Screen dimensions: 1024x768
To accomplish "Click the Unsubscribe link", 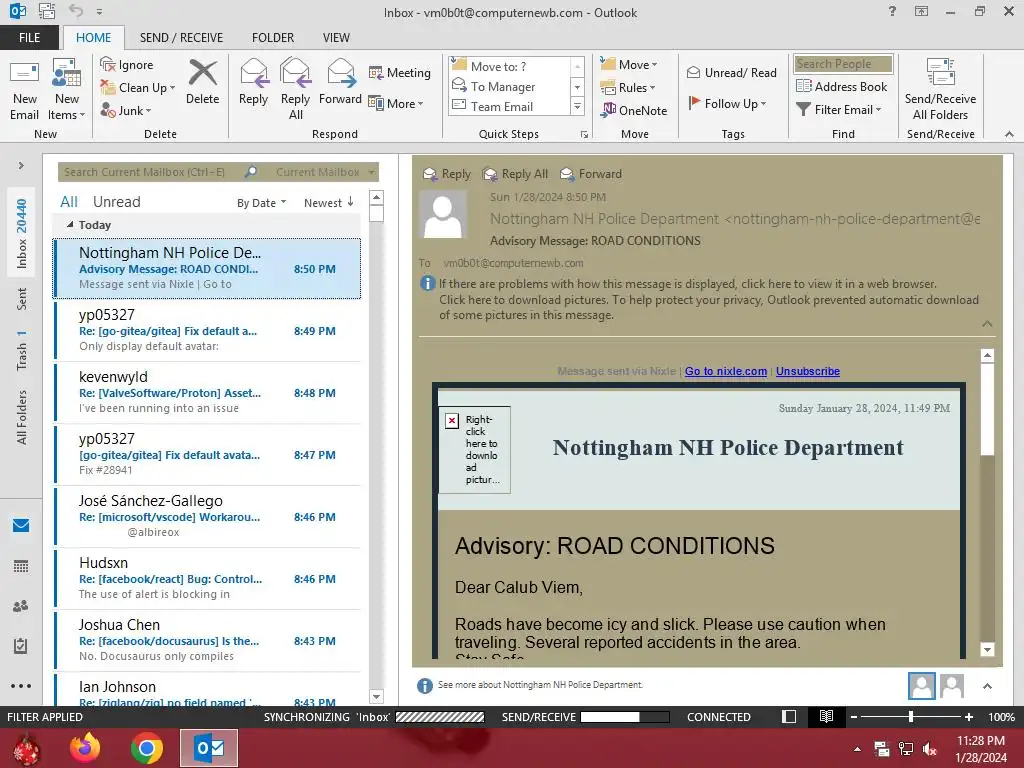I will click(x=808, y=371).
